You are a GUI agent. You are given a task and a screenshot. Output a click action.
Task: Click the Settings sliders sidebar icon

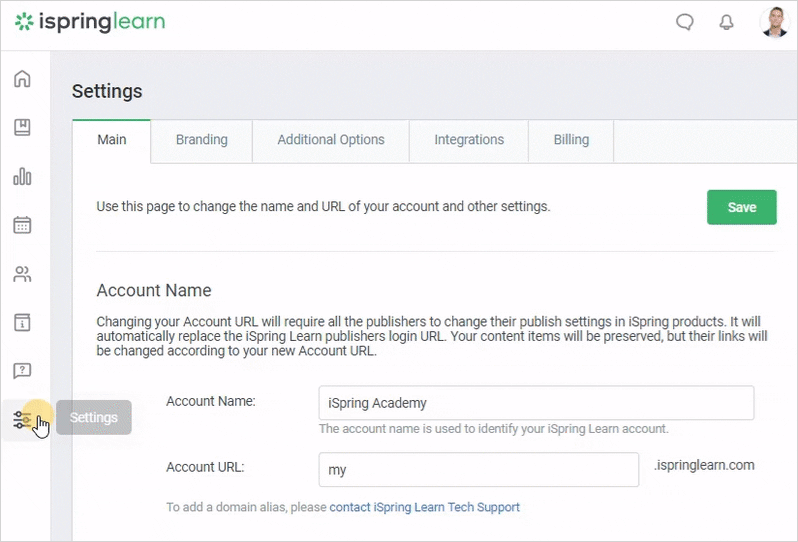coord(22,420)
